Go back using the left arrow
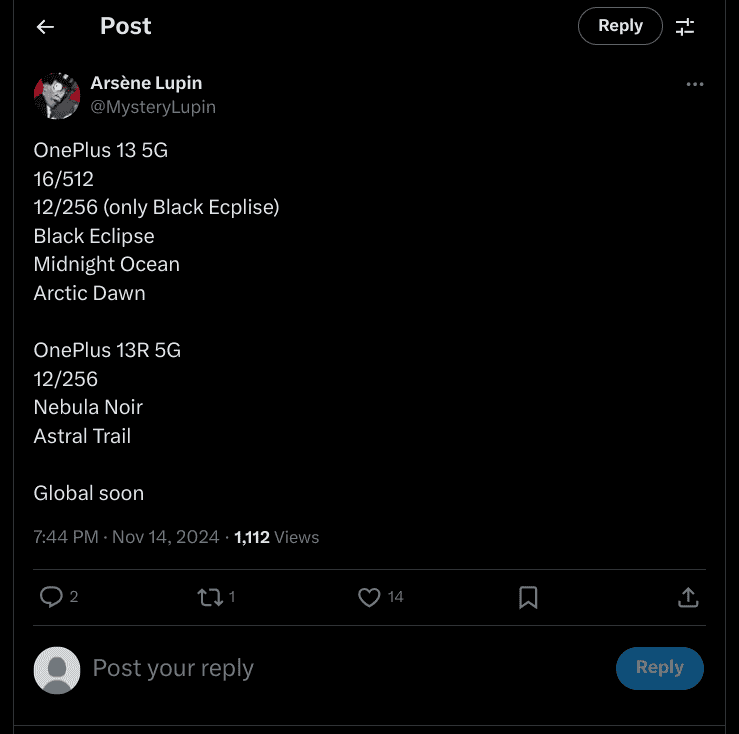Viewport: 739px width, 734px height. [45, 27]
